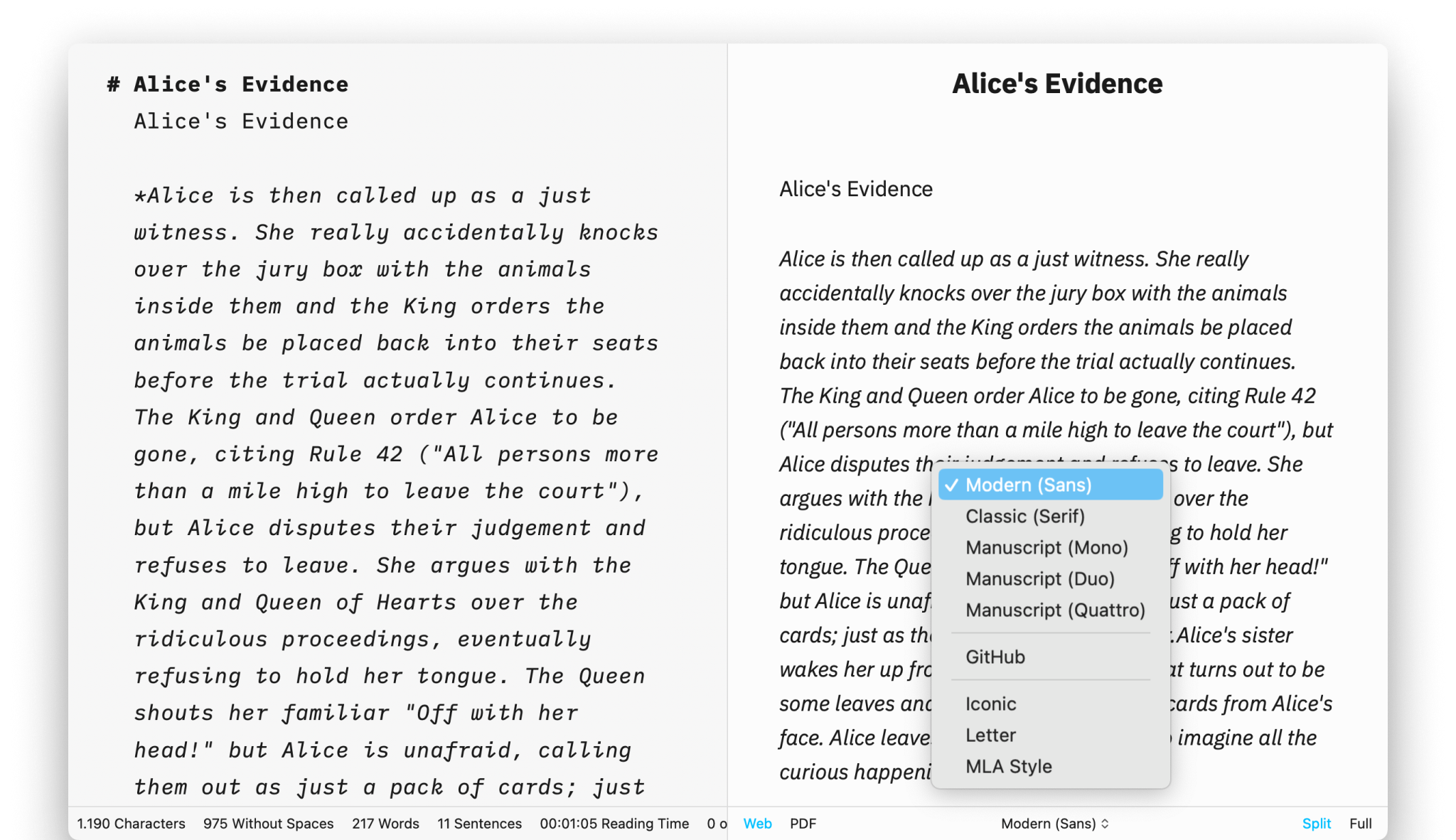Select Manuscript (Quattro) option

click(1055, 610)
